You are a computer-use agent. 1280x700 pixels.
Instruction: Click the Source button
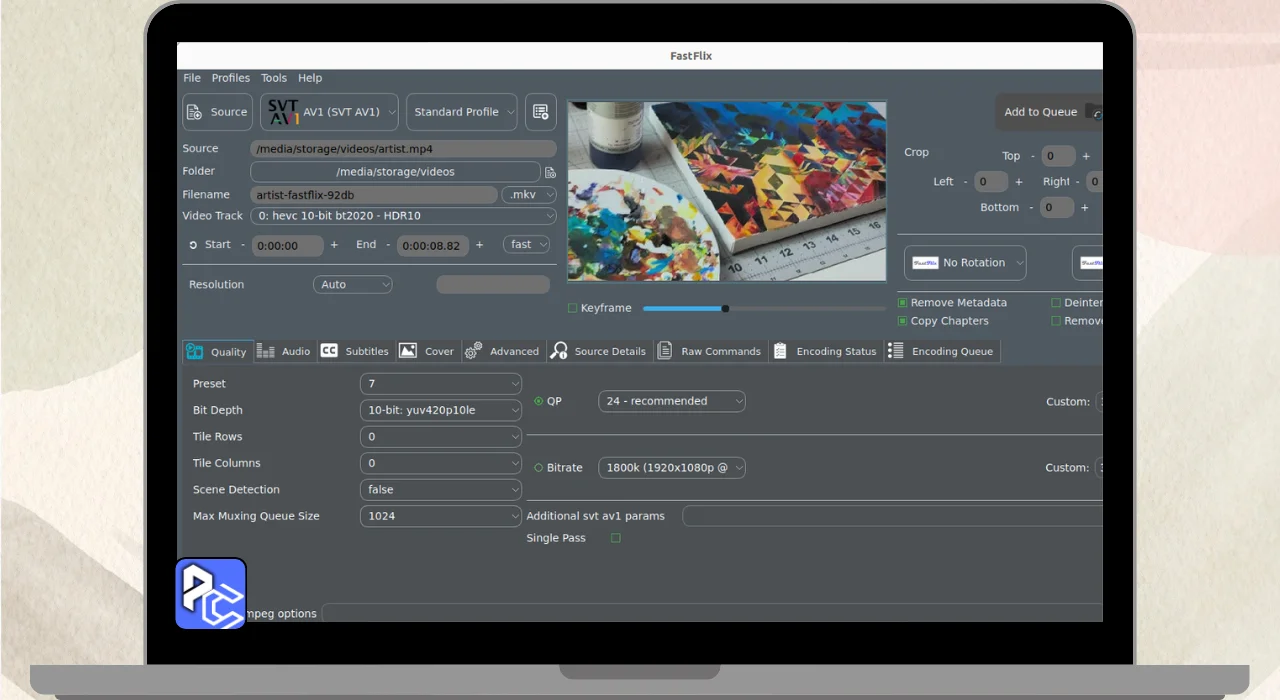(x=217, y=112)
